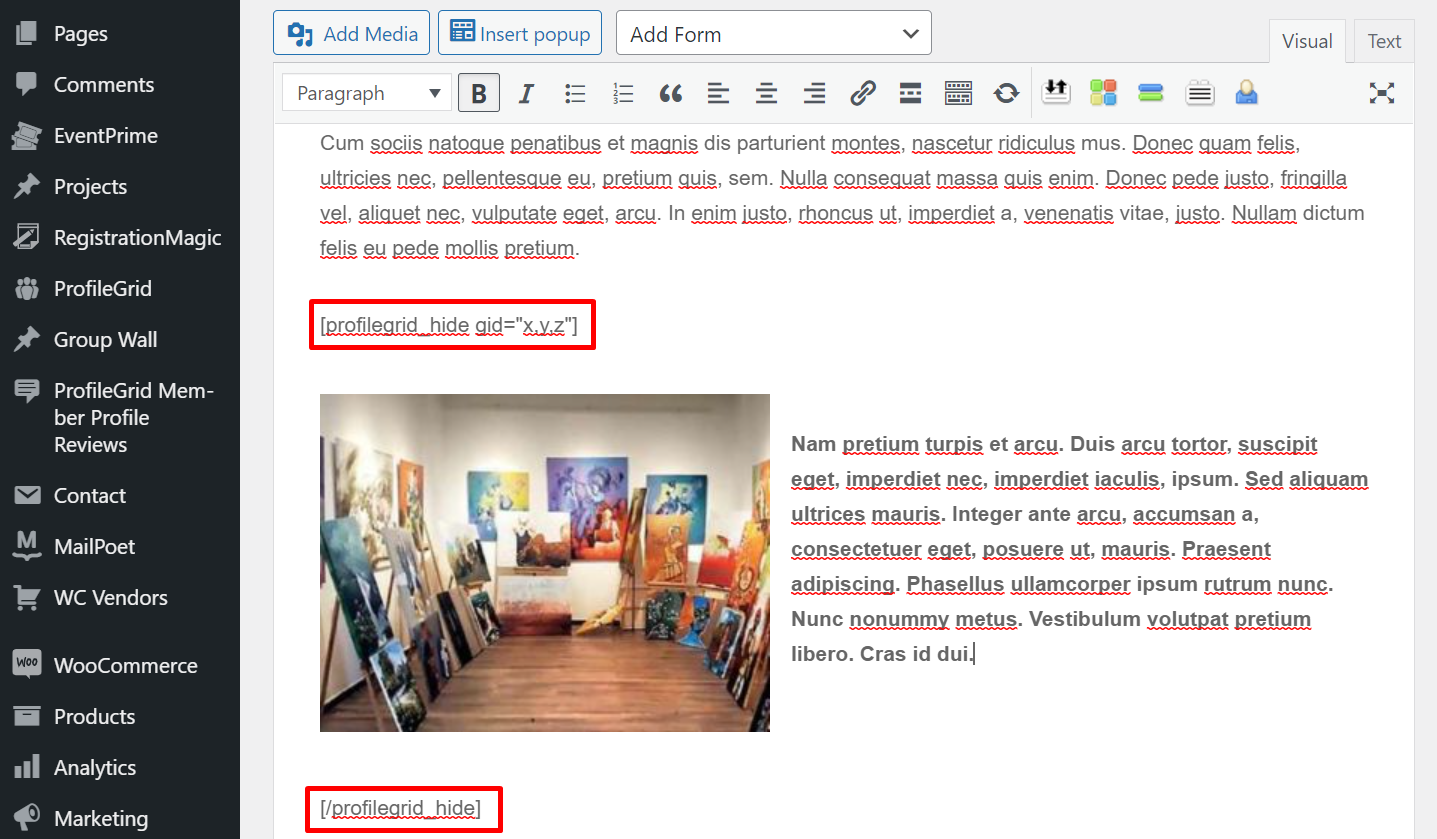The height and width of the screenshot is (839, 1437).
Task: Toggle italic text formatting
Action: tap(526, 94)
